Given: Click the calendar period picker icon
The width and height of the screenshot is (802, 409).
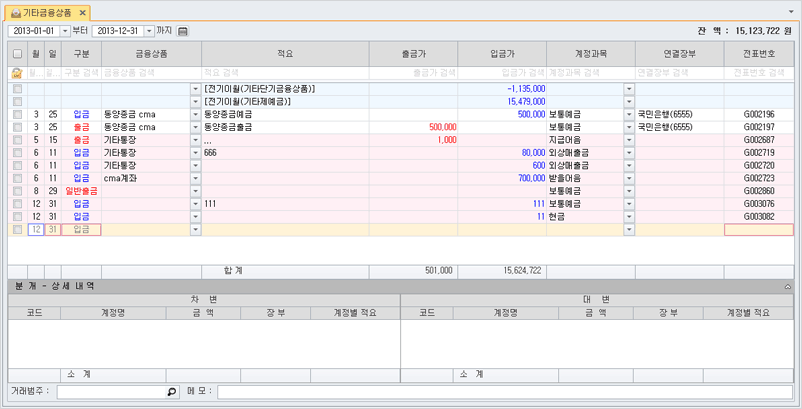Looking at the screenshot, I should tap(183, 31).
